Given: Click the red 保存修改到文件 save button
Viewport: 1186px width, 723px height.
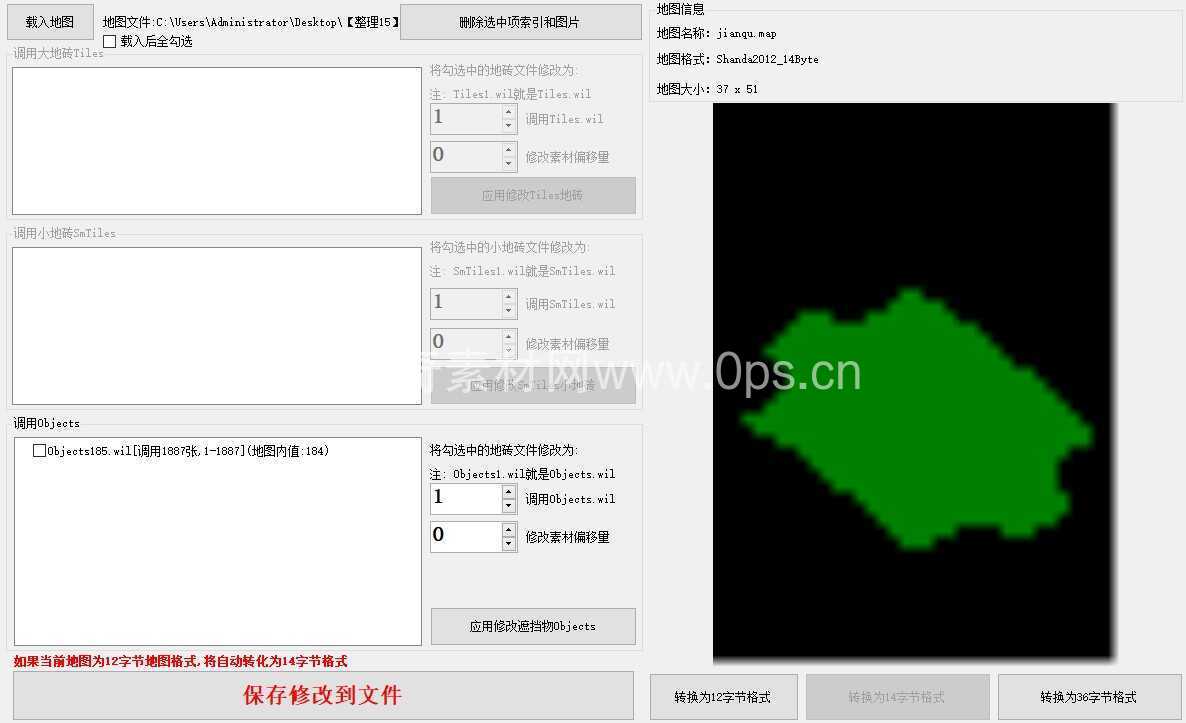Looking at the screenshot, I should pyautogui.click(x=323, y=696).
